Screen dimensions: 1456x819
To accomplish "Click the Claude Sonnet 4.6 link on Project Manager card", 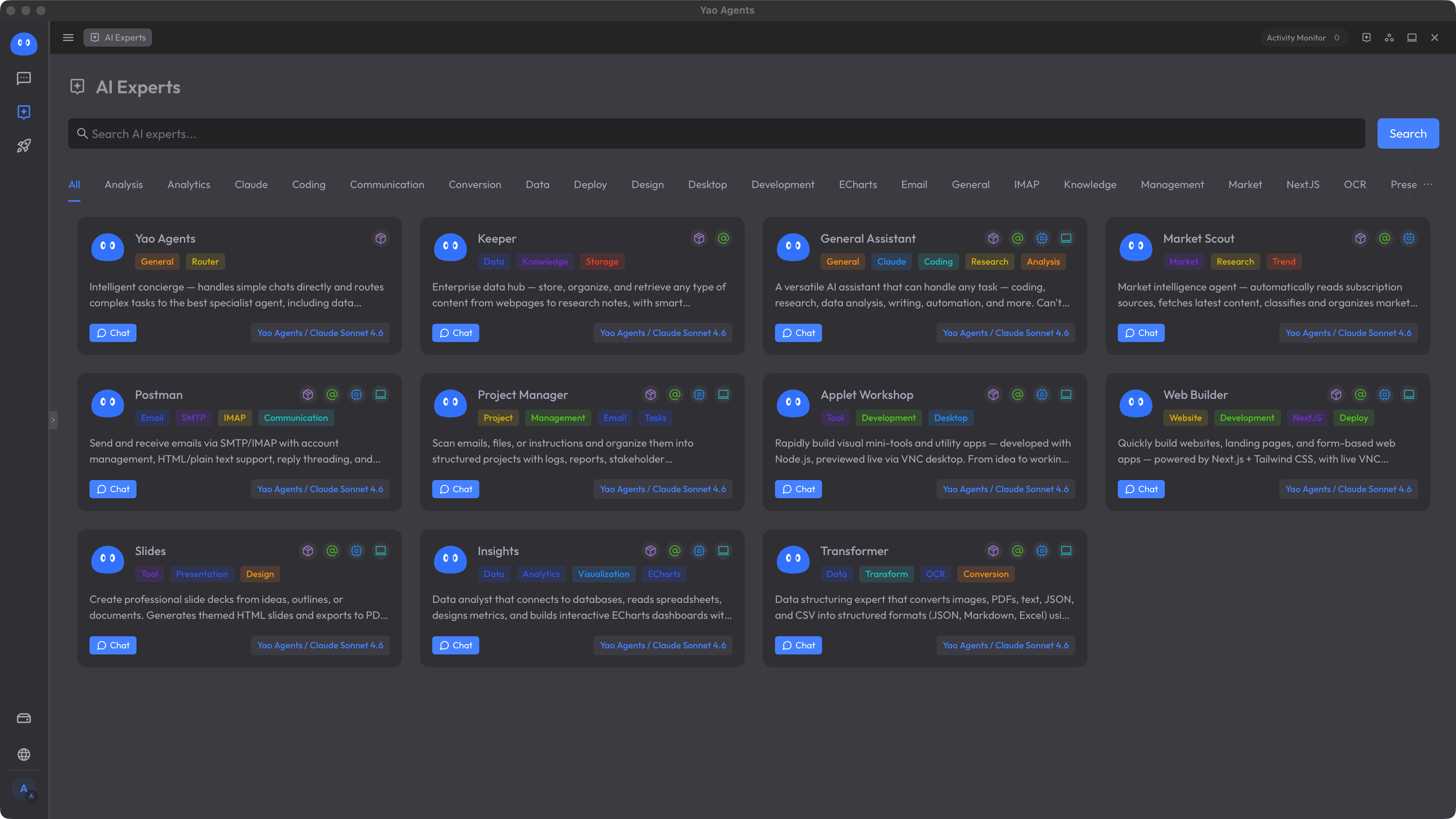I will 663,489.
